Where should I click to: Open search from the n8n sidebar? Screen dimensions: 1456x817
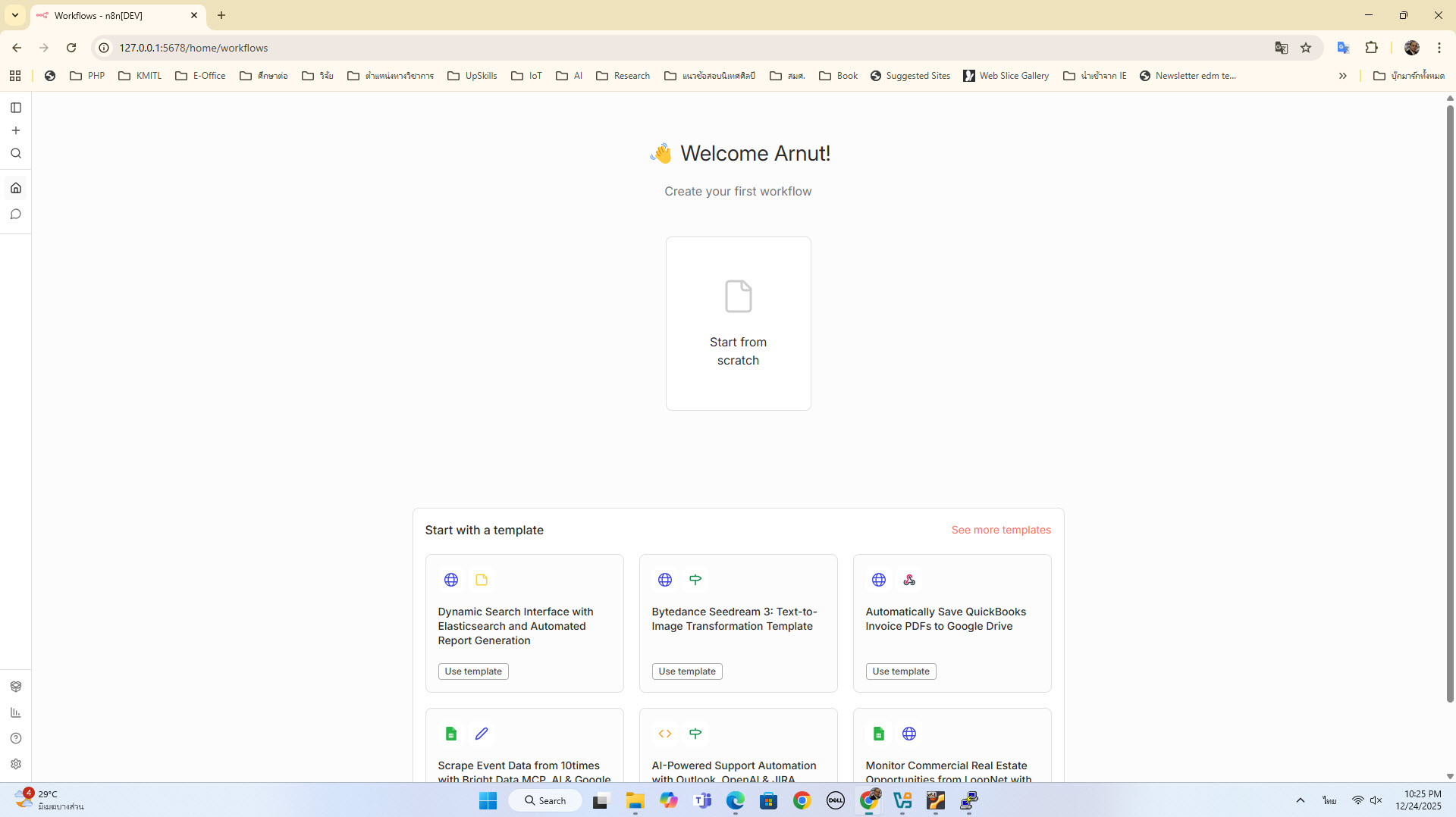click(16, 154)
